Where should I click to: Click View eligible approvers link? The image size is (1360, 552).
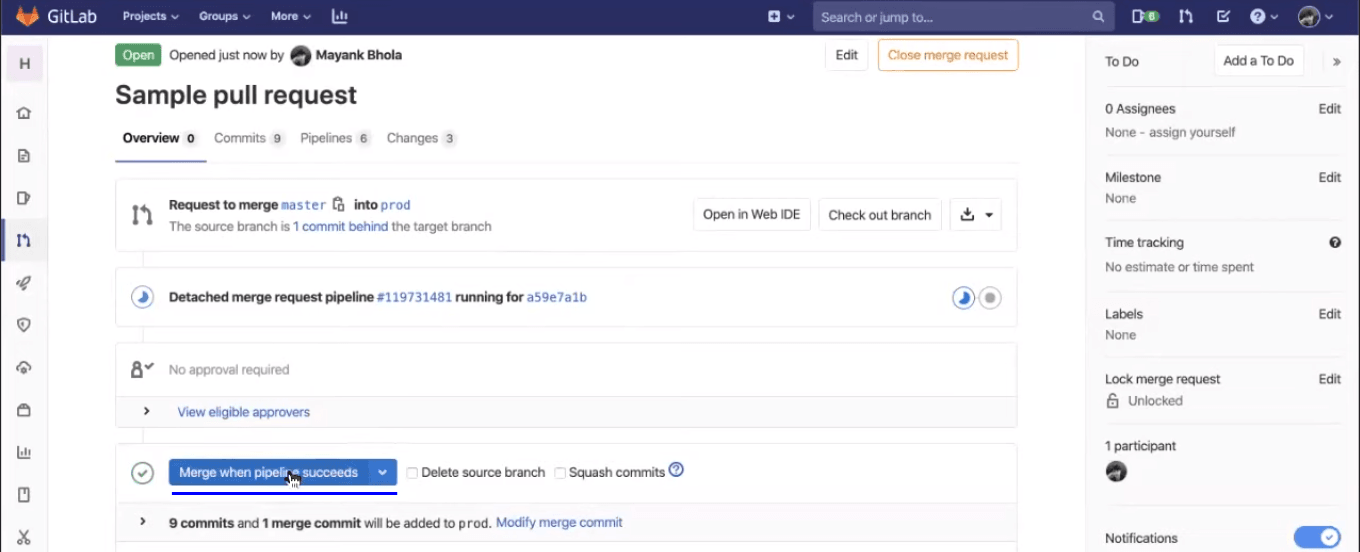[244, 412]
